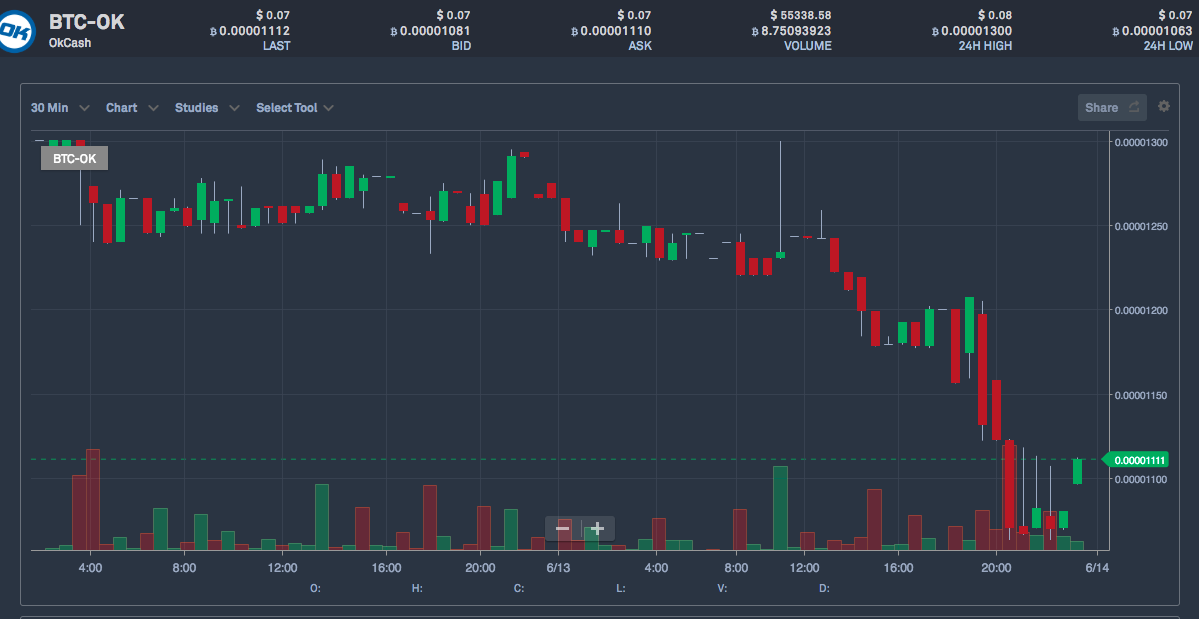Open the Chart type dropdown
This screenshot has width=1199, height=619.
click(x=132, y=108)
